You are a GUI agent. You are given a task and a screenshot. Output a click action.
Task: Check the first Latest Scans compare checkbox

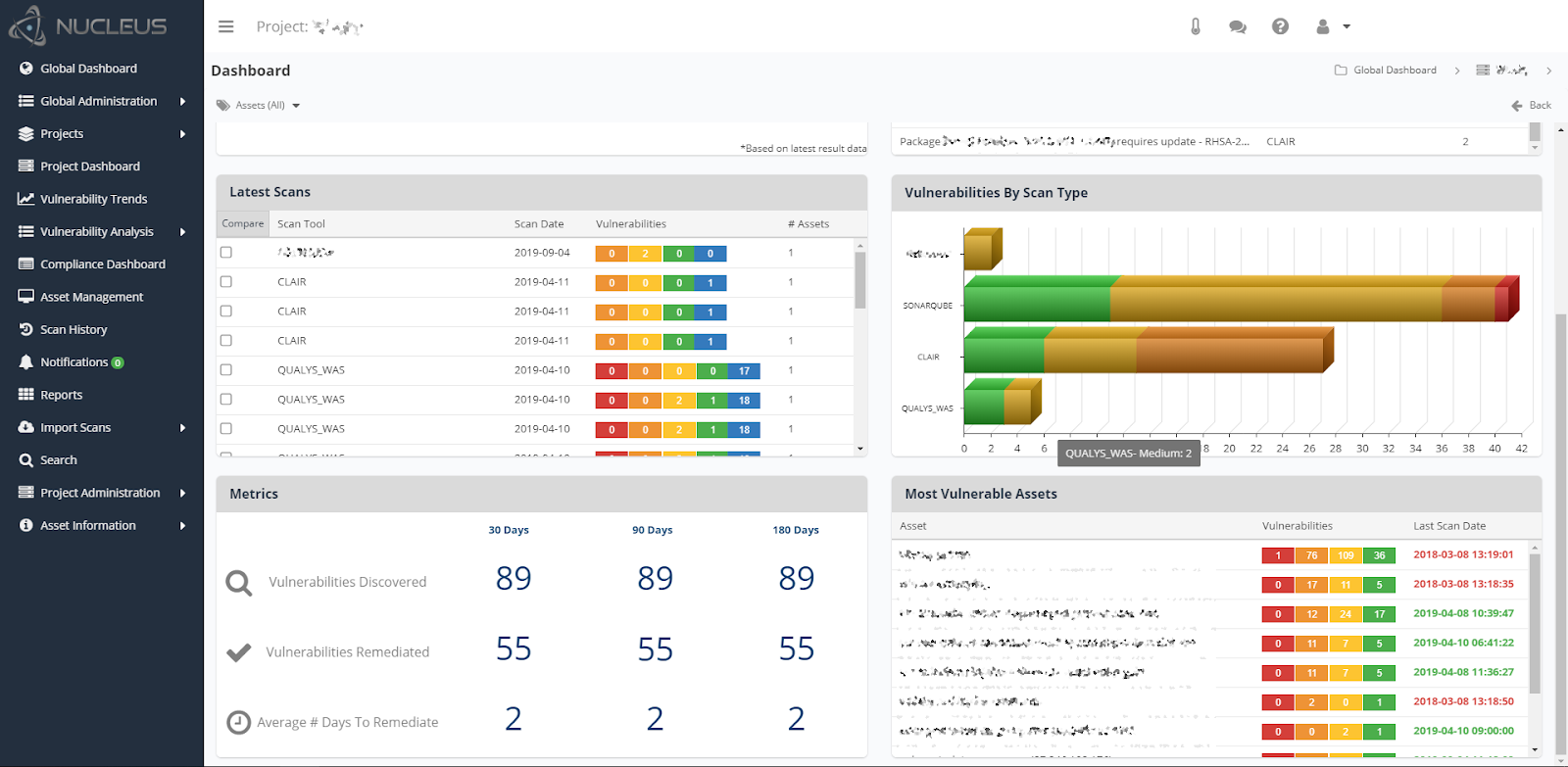pos(226,252)
